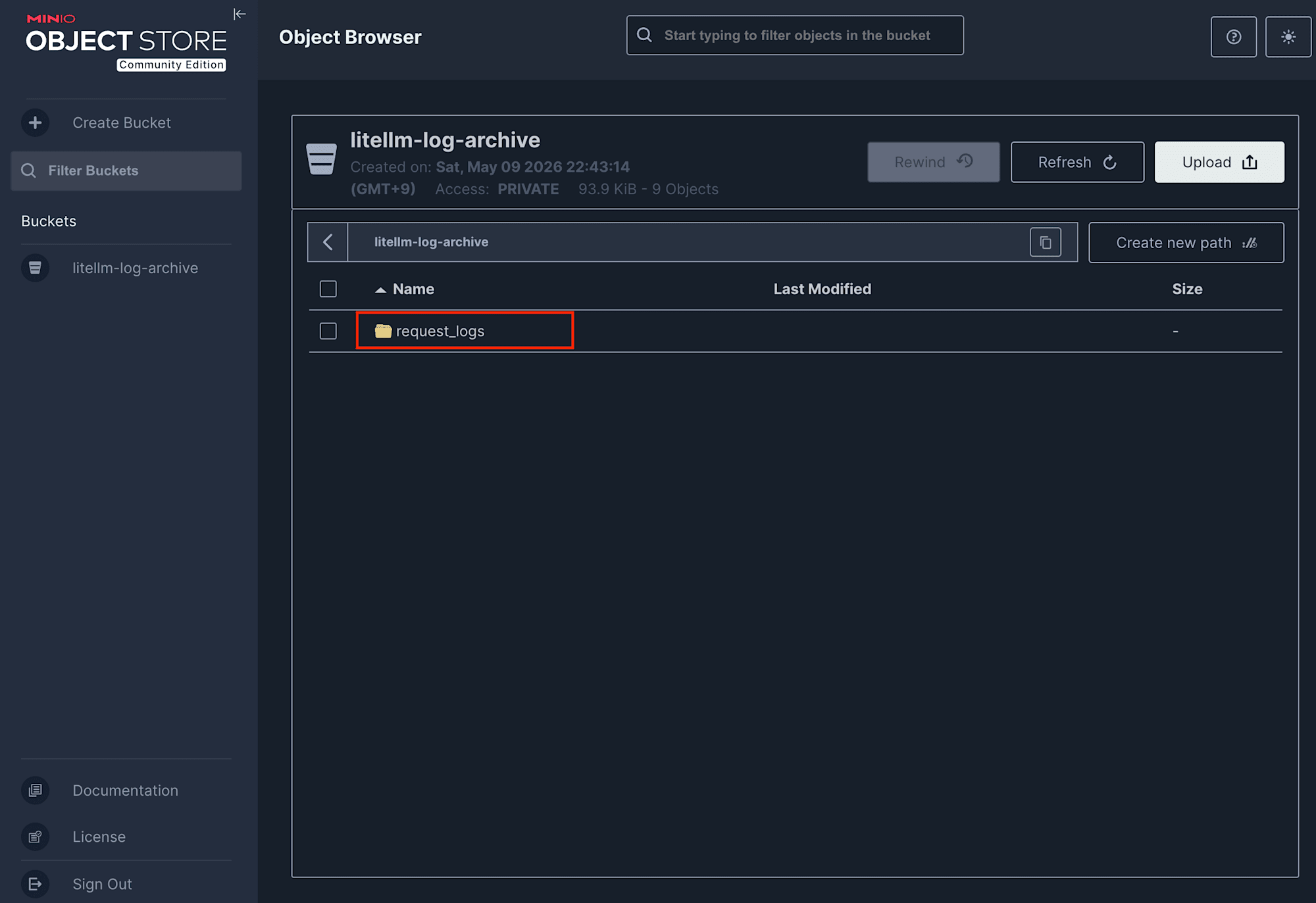The image size is (1316, 903).
Task: Click the MinIO Object Store logo
Action: 126,42
